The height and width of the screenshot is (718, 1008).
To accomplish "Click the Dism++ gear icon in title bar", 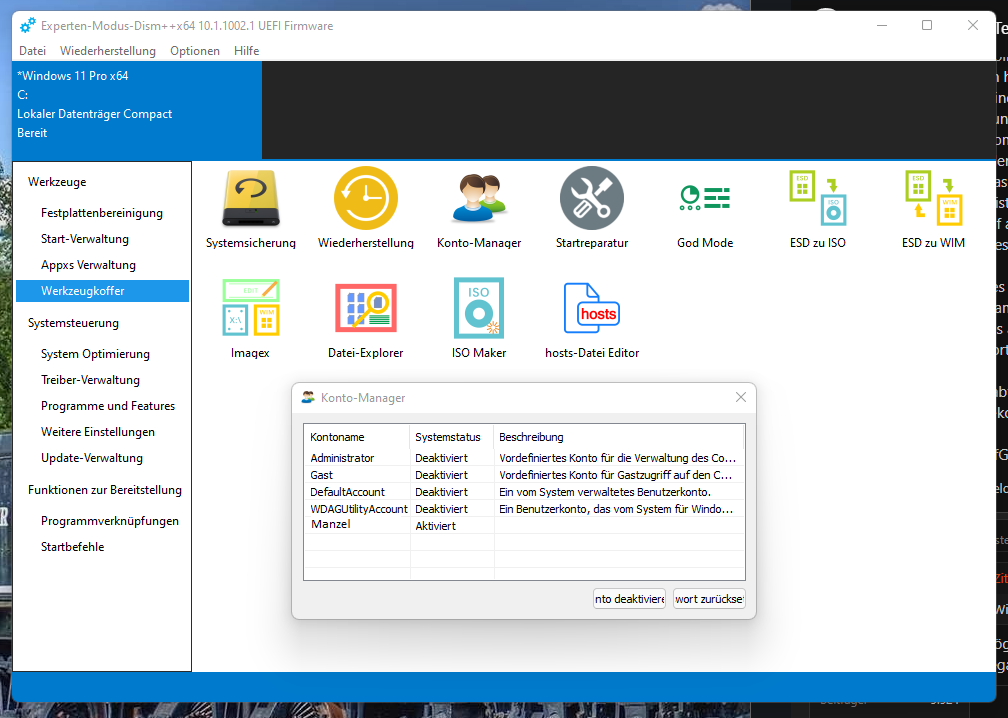I will pos(28,26).
